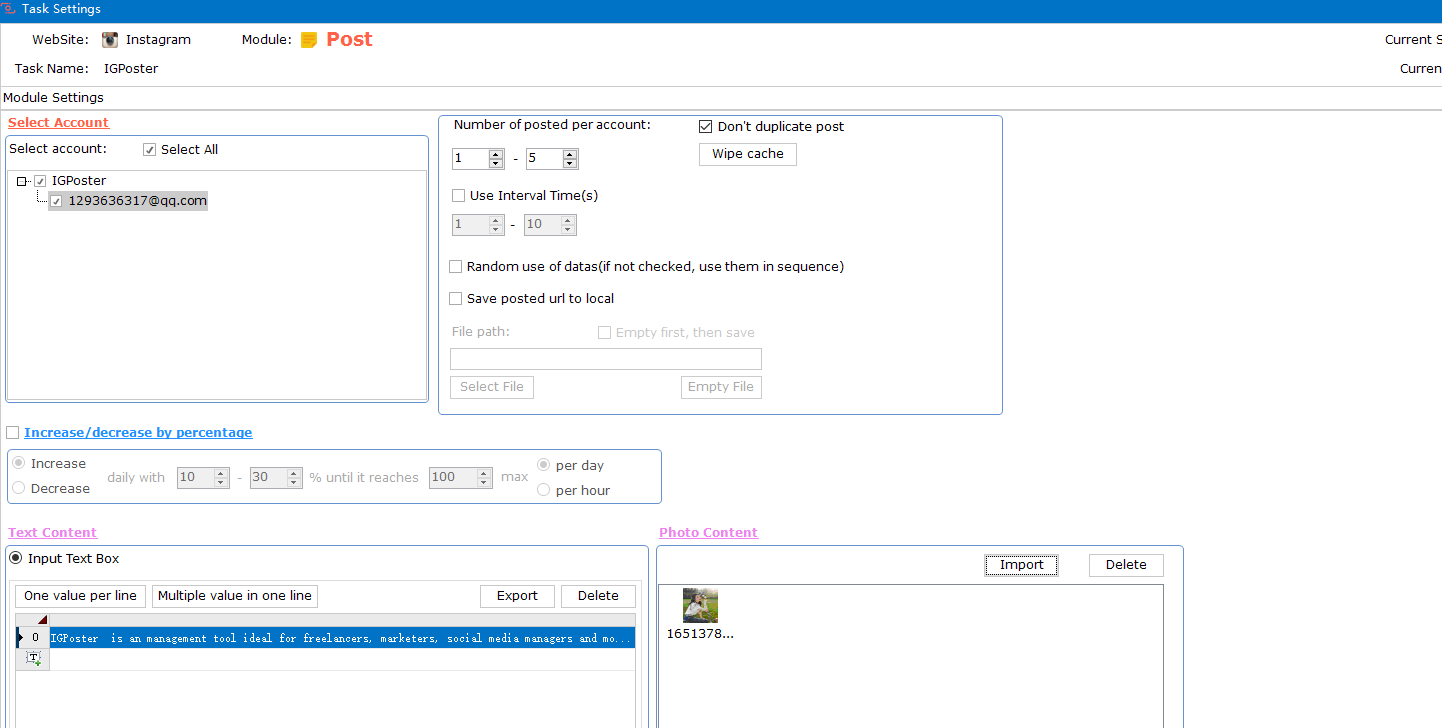The height and width of the screenshot is (728, 1442).
Task: Select text row 0 about IGPoster
Action: [x=342, y=638]
